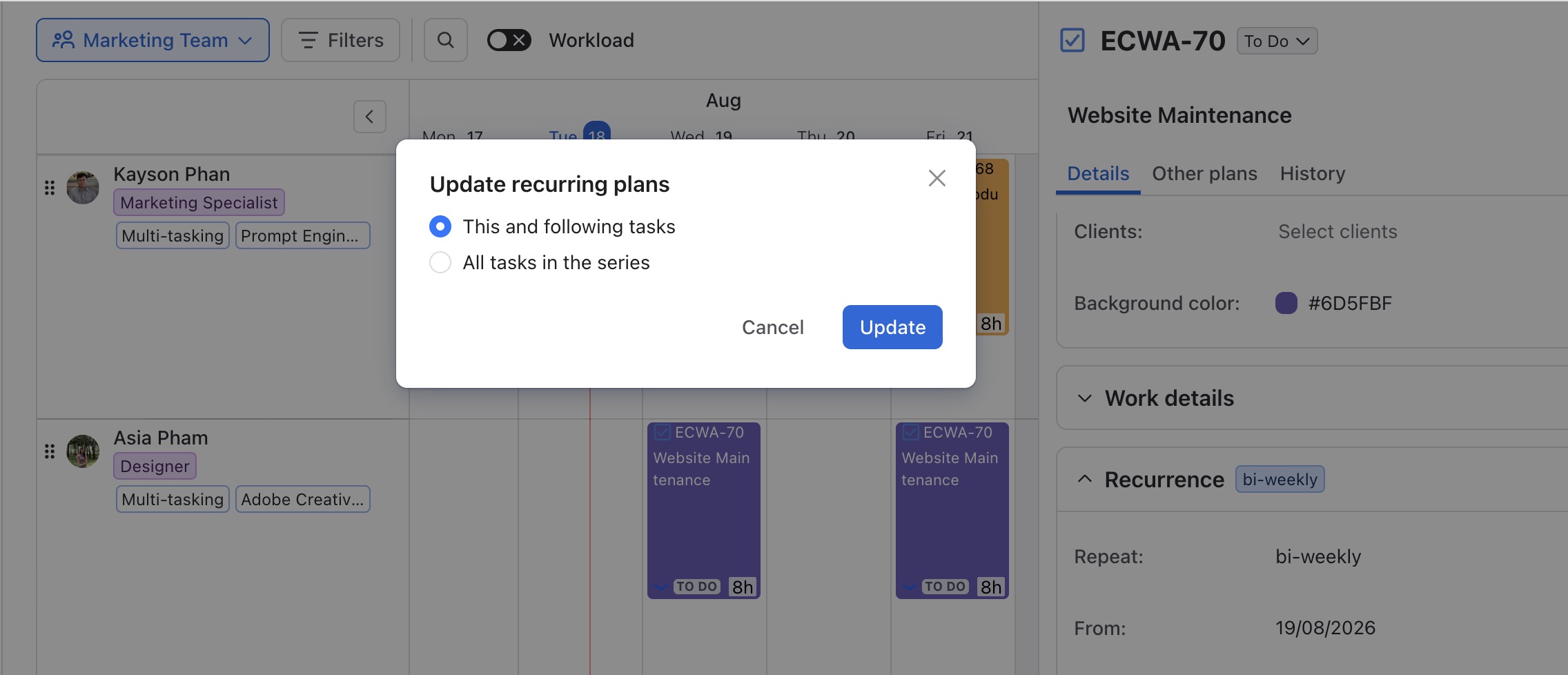Screen dimensions: 1568x675
Task: Toggle the Workload switch
Action: click(509, 40)
